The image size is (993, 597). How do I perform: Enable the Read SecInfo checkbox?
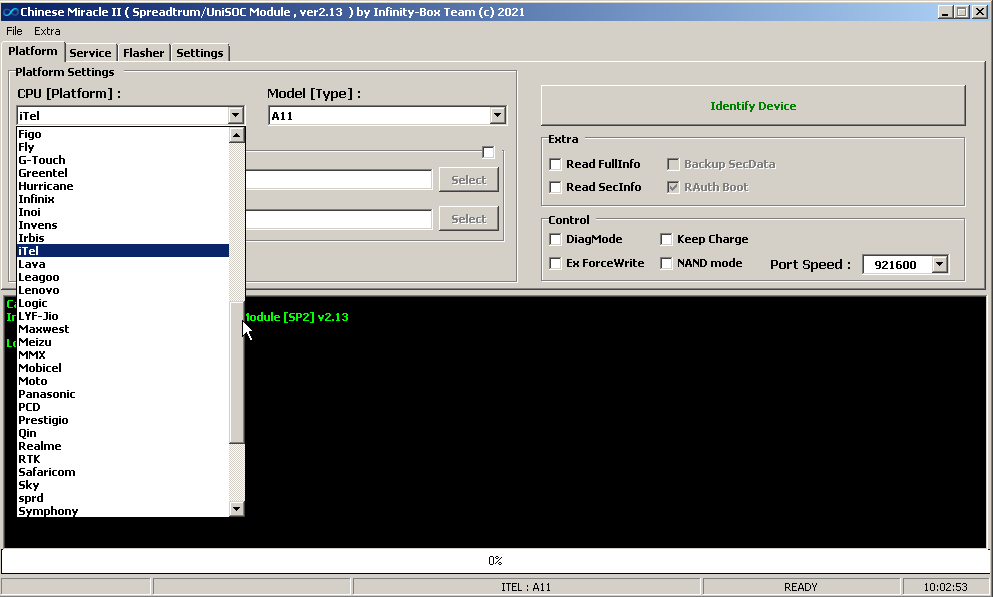[555, 187]
